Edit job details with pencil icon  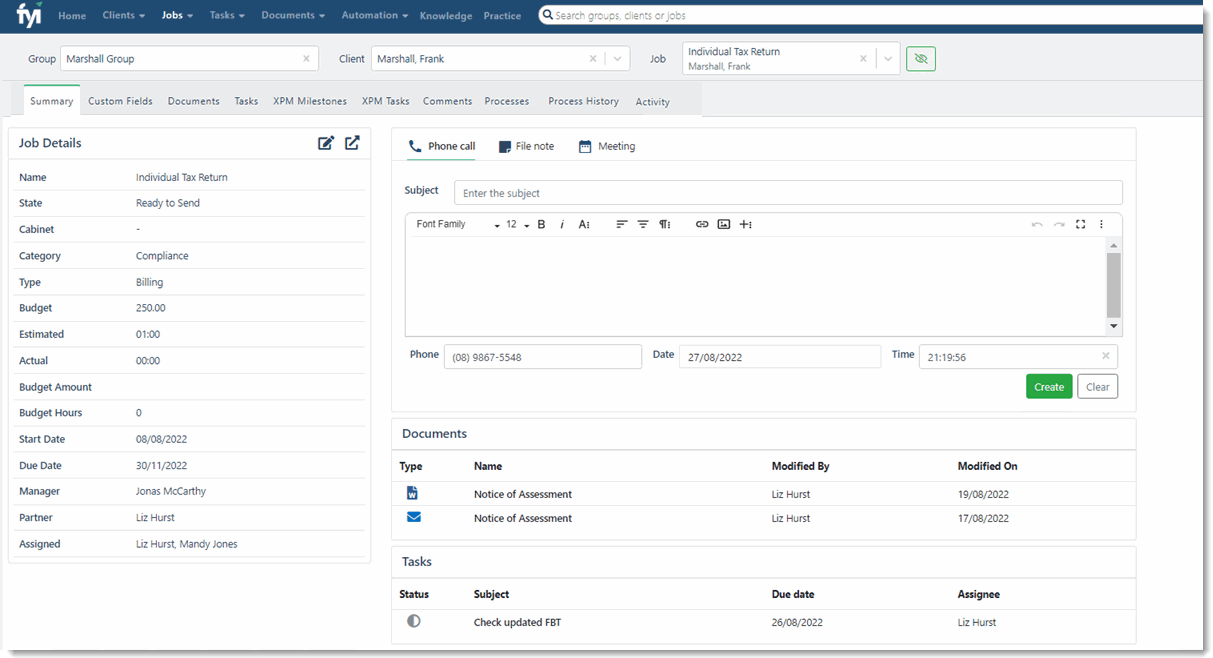point(326,143)
